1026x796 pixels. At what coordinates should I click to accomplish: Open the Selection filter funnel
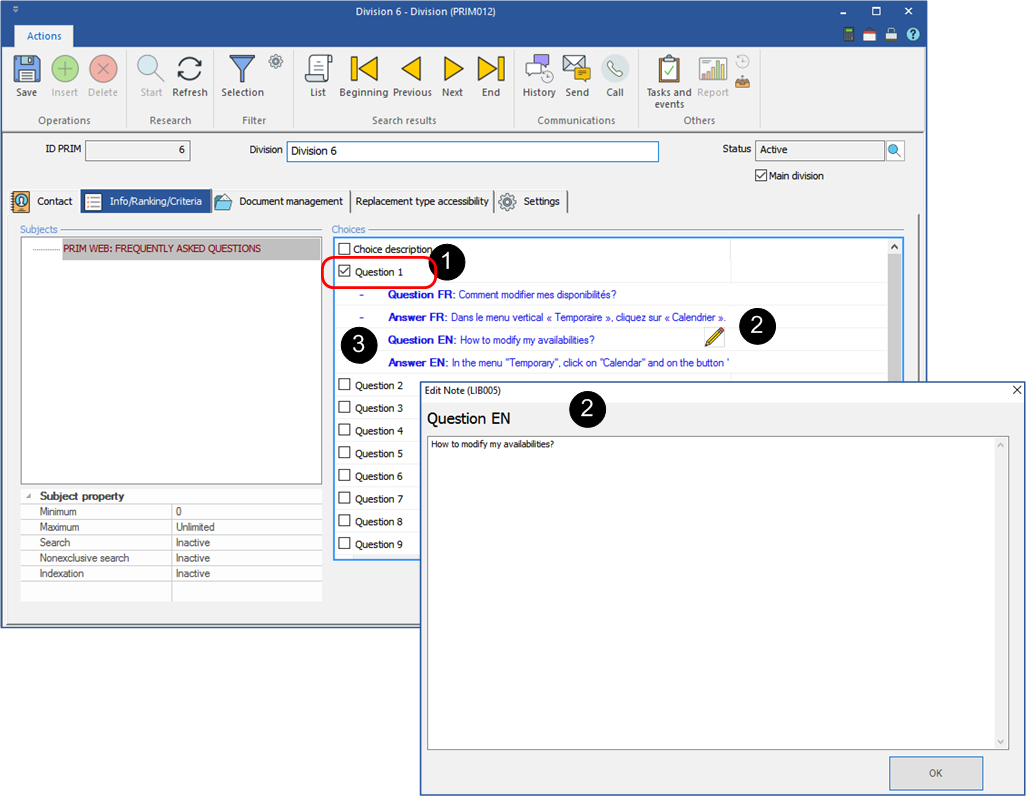coord(242,69)
